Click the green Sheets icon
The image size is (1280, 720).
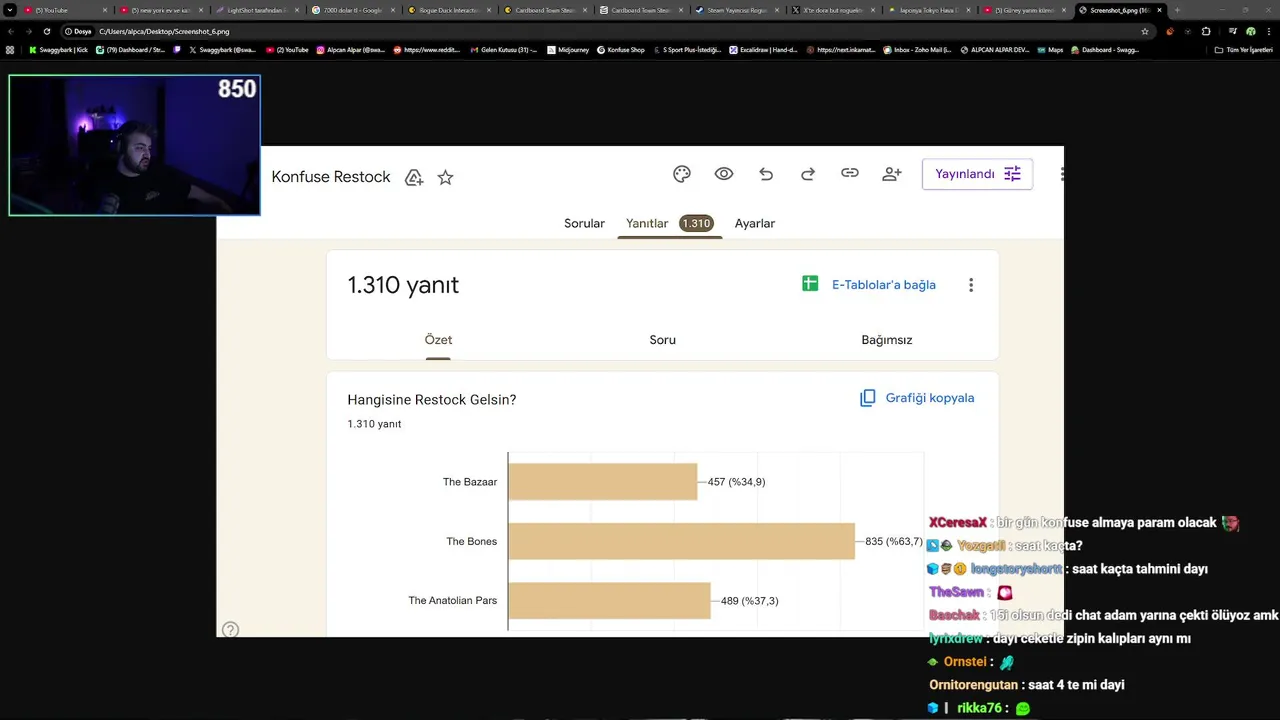(810, 284)
